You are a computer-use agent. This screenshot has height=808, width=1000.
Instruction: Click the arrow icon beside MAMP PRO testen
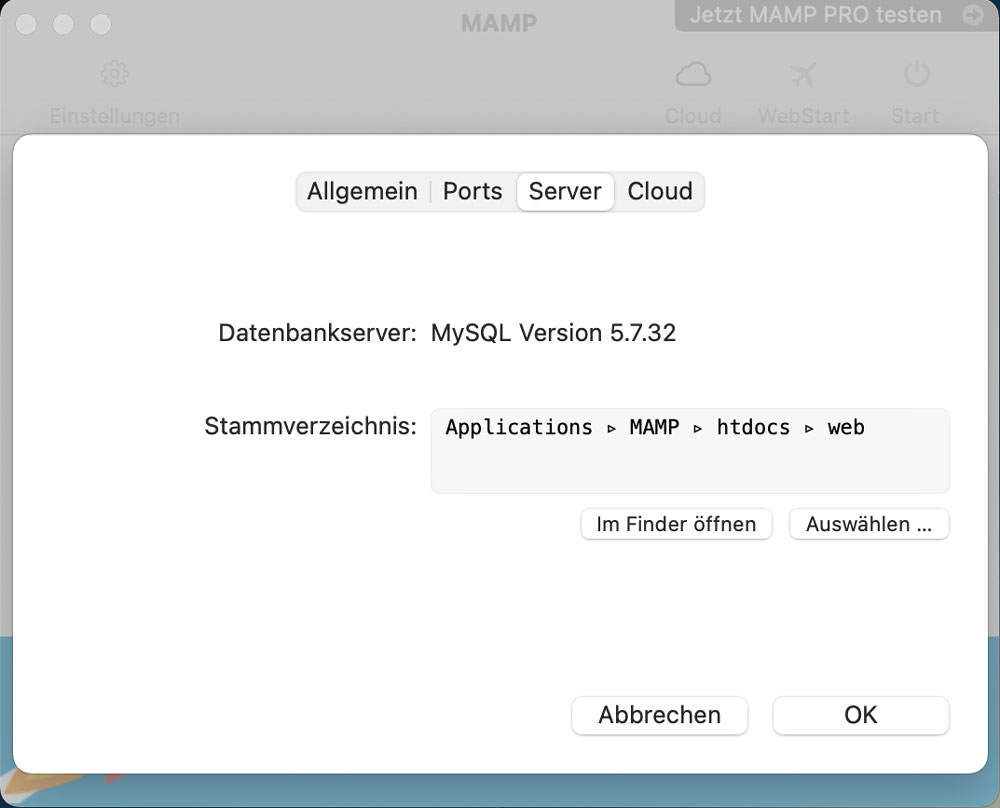point(973,15)
